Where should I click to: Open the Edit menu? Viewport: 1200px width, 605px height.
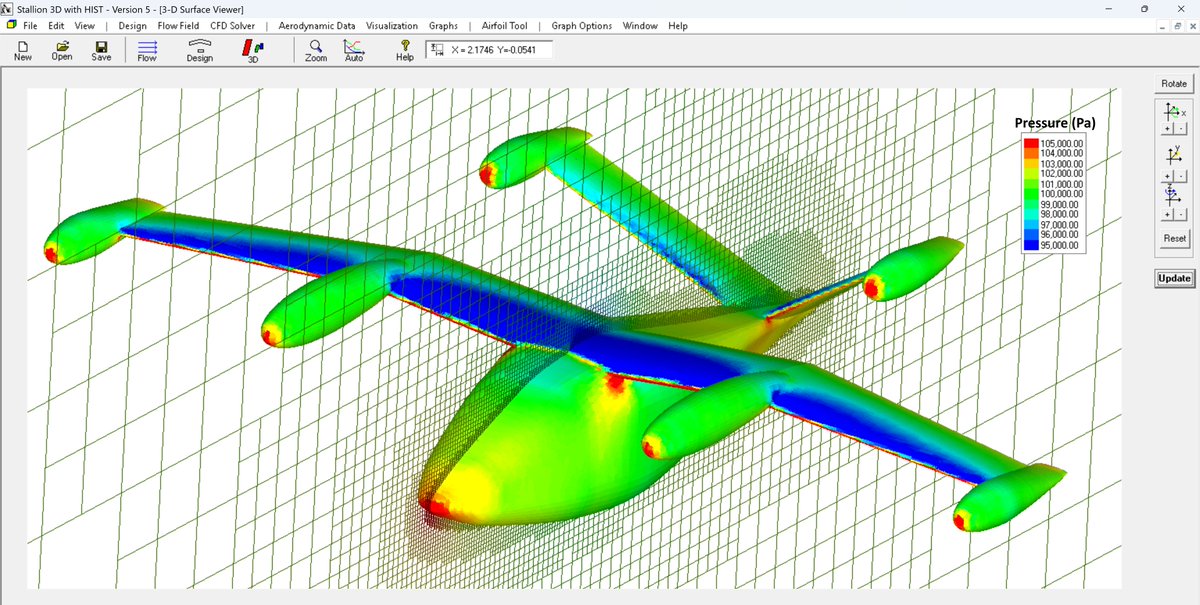(57, 25)
